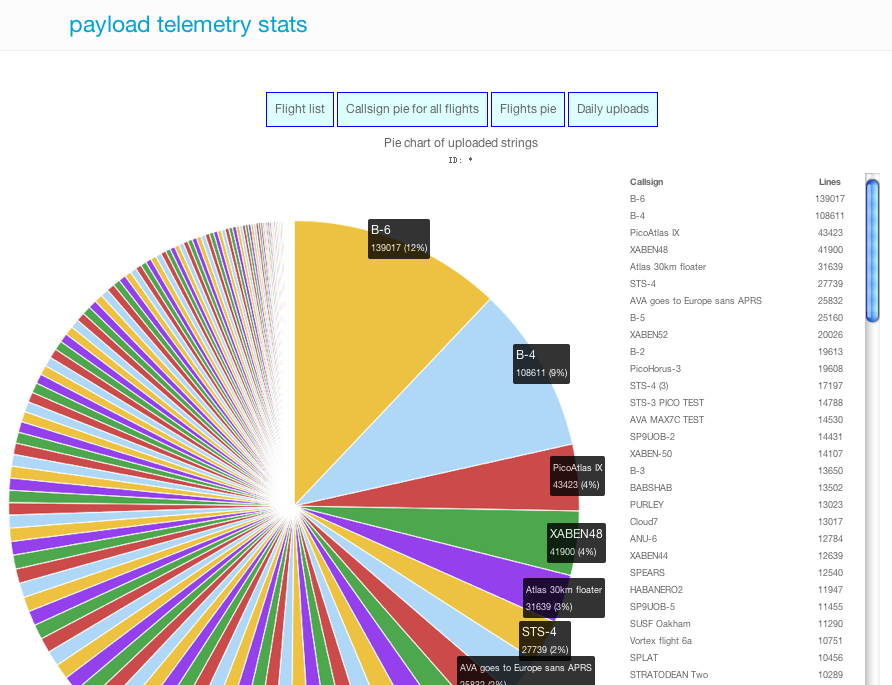
Task: Click the 14788 lines value
Action: click(831, 403)
